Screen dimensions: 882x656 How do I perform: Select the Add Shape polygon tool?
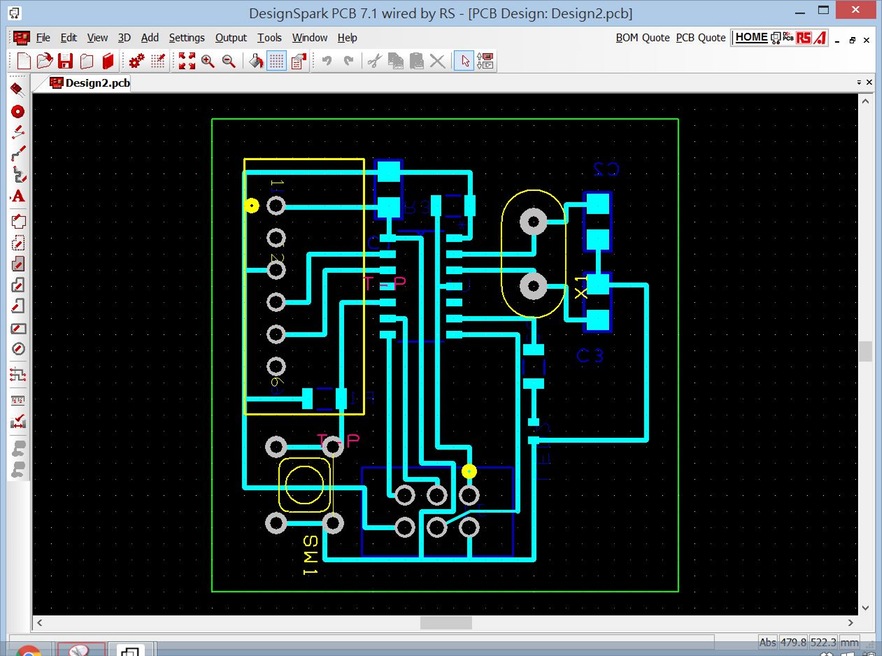(x=17, y=285)
